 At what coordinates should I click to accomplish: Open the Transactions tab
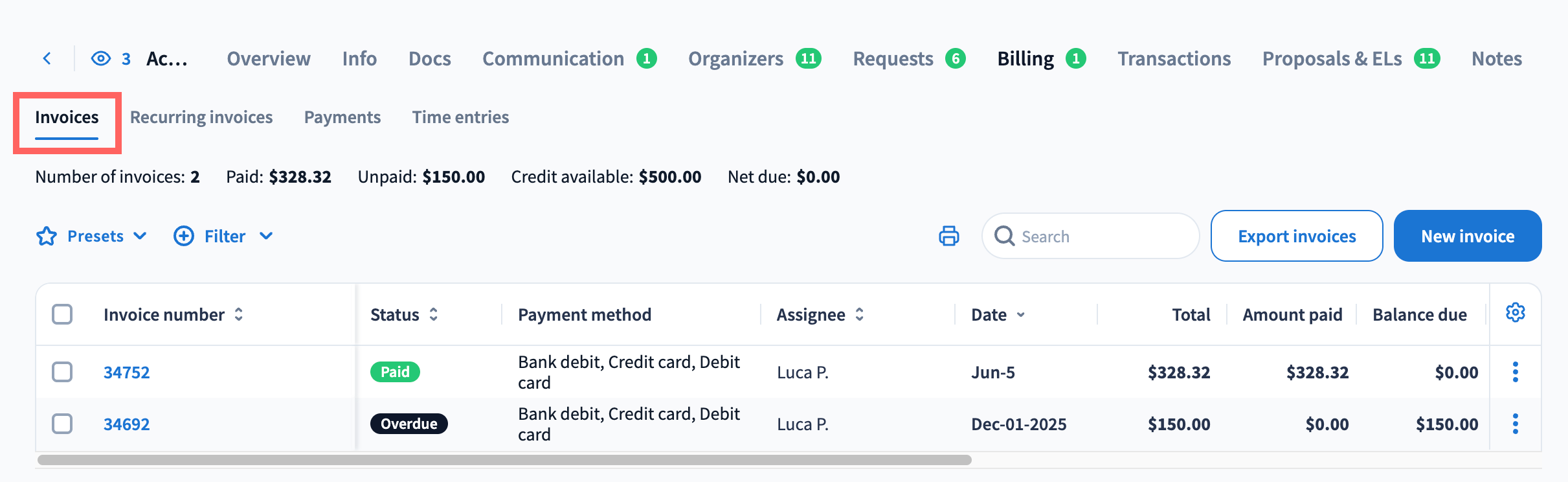1174,59
